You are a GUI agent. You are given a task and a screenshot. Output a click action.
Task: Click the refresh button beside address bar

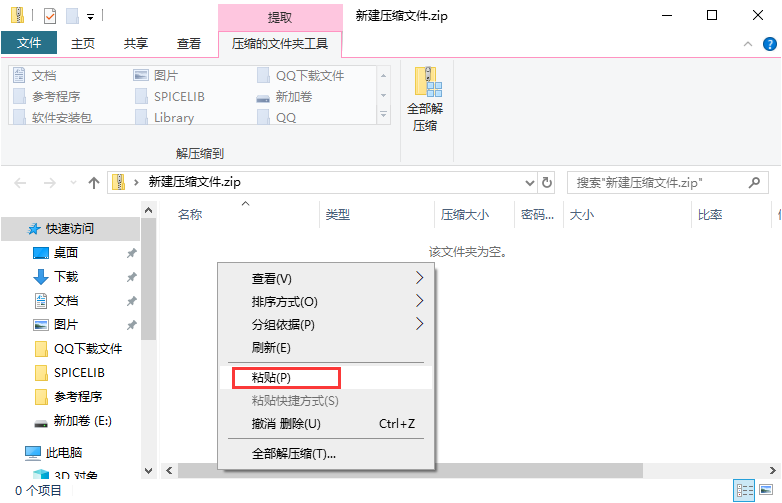pos(547,182)
